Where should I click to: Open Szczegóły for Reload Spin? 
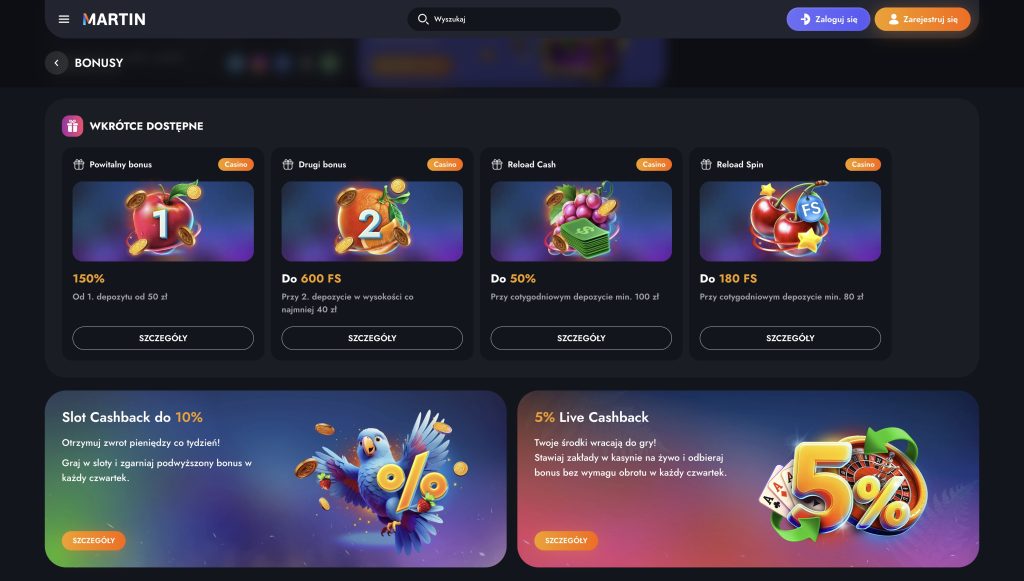790,338
